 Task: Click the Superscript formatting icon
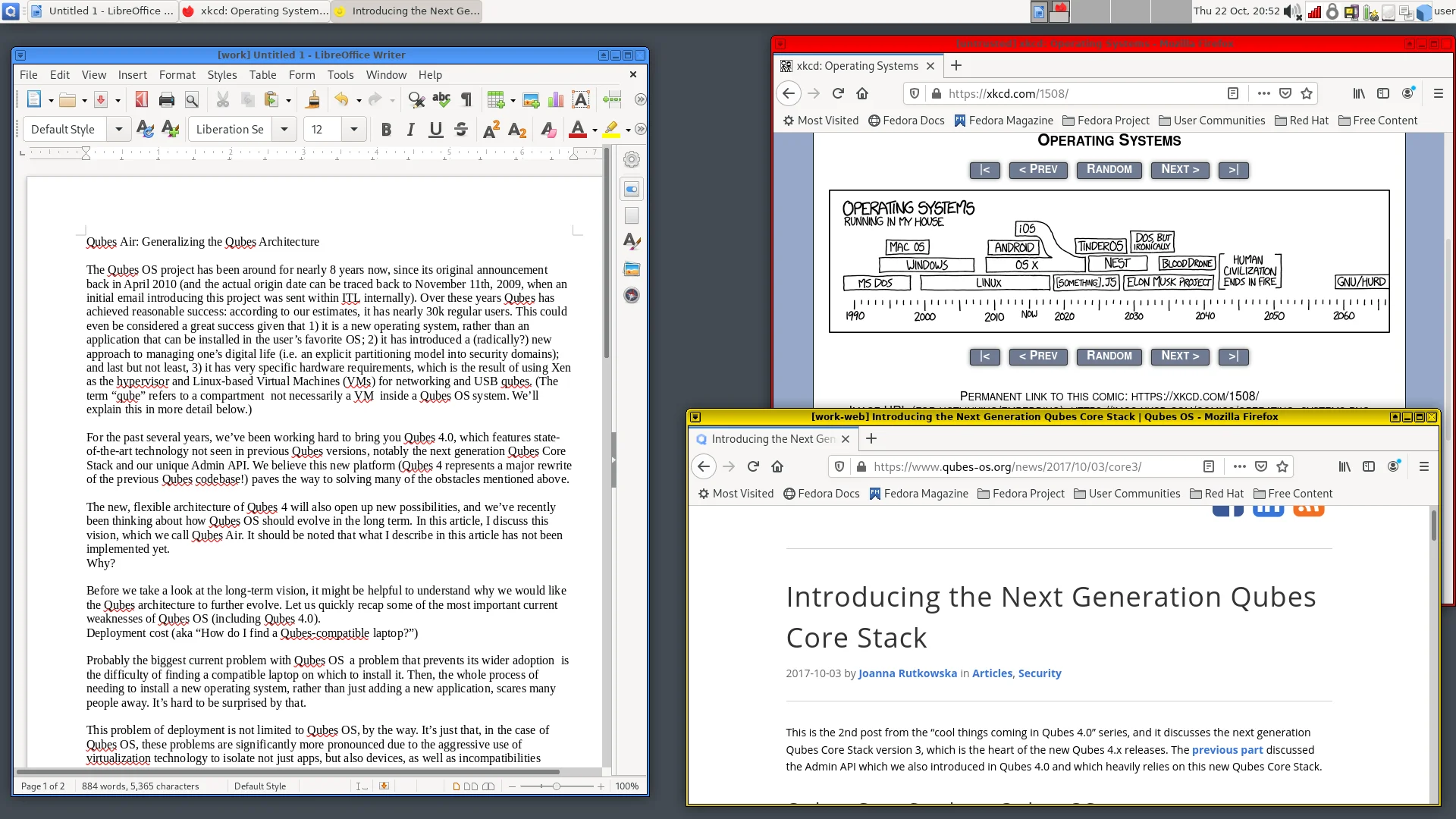491,130
